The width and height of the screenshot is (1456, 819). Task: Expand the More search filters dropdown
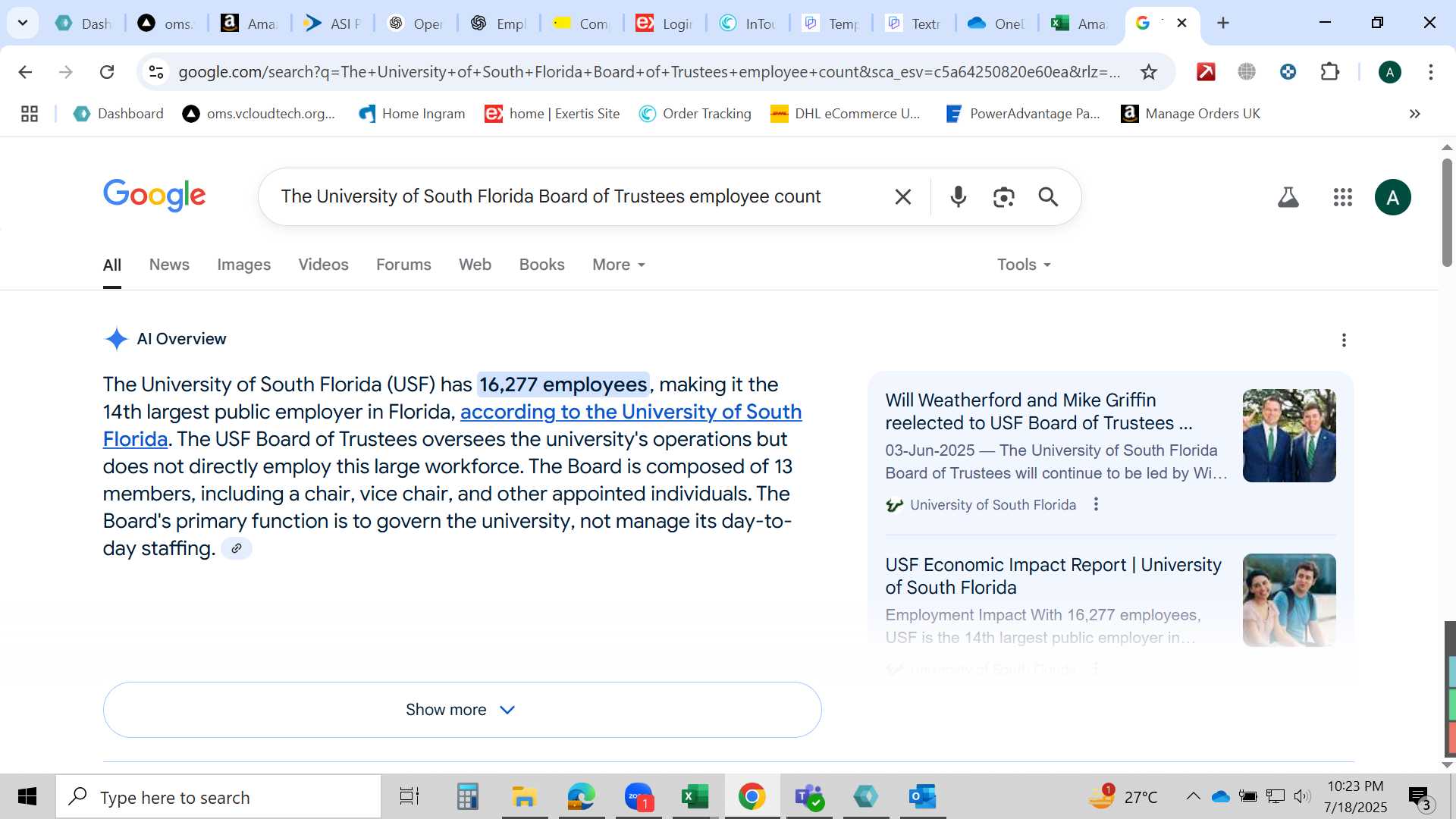[619, 265]
